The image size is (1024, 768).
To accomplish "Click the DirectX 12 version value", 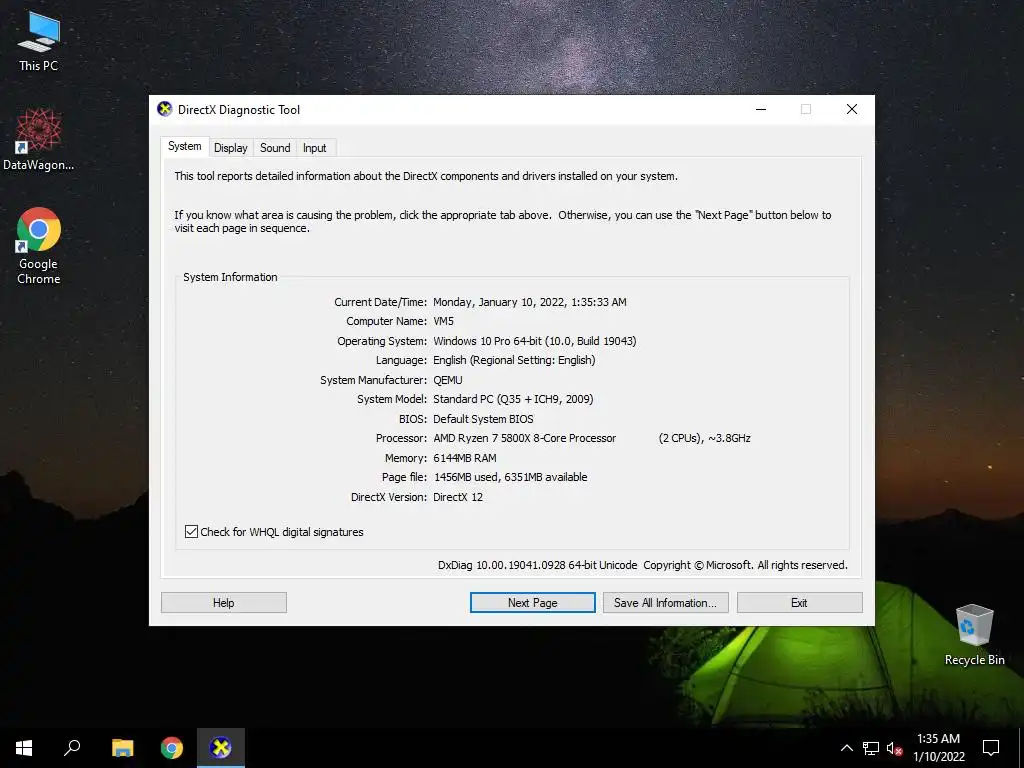I will pyautogui.click(x=458, y=497).
